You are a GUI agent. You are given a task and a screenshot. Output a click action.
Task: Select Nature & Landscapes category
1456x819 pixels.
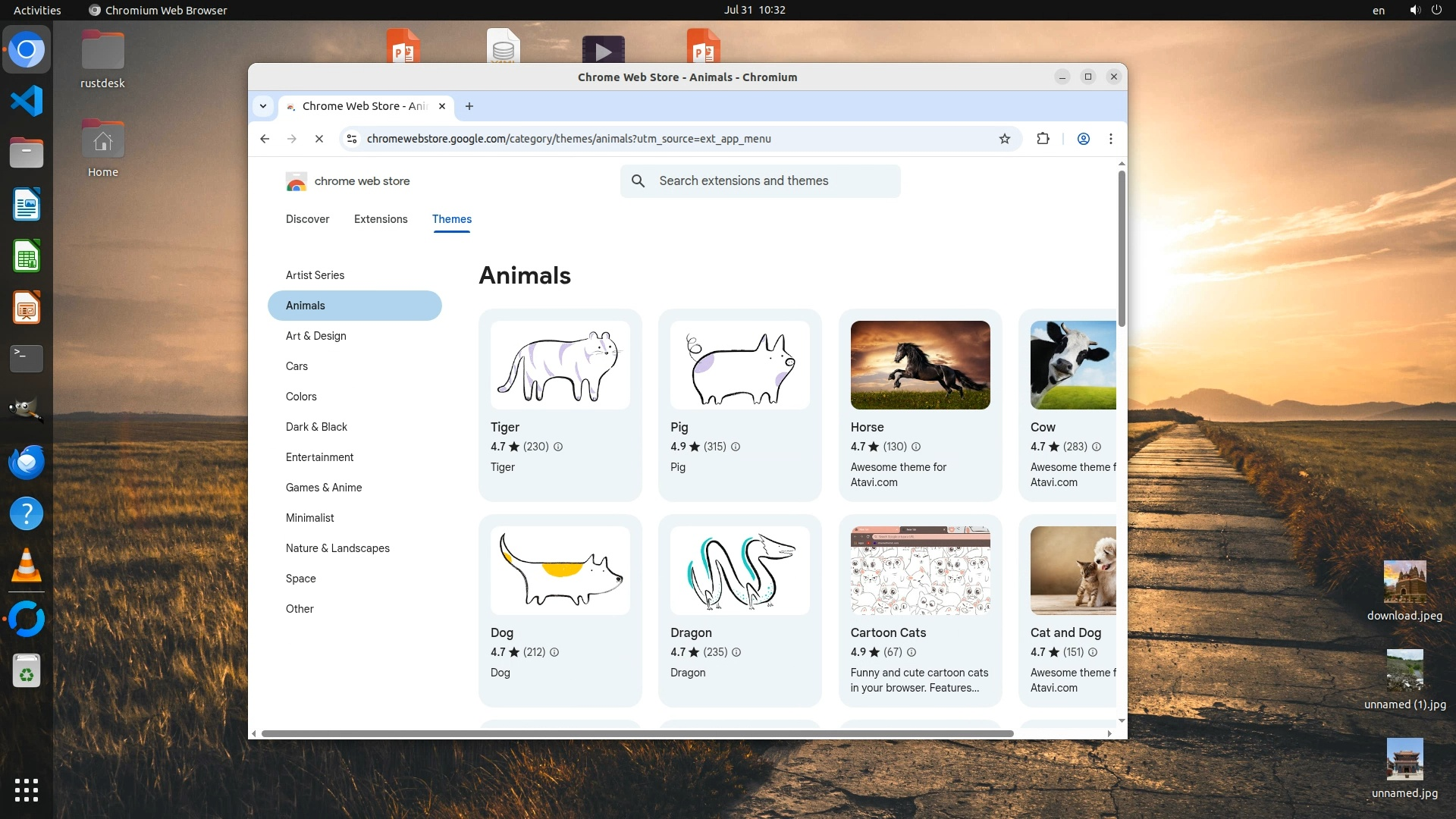(337, 548)
